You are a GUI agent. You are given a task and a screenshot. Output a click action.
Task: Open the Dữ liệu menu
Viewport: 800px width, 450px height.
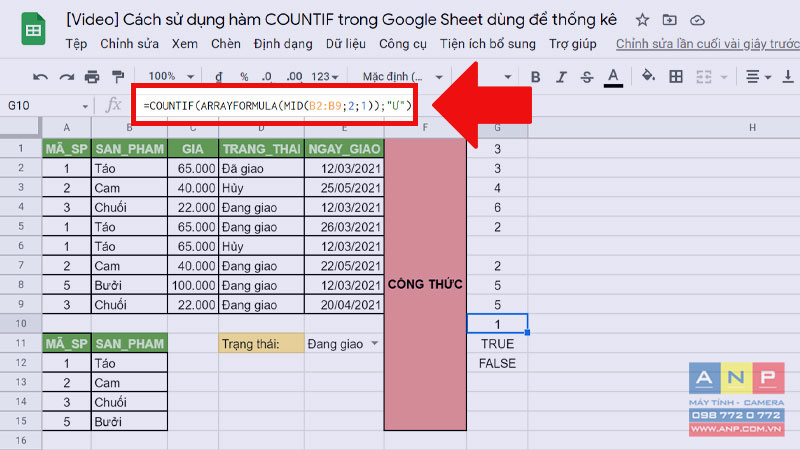point(345,44)
